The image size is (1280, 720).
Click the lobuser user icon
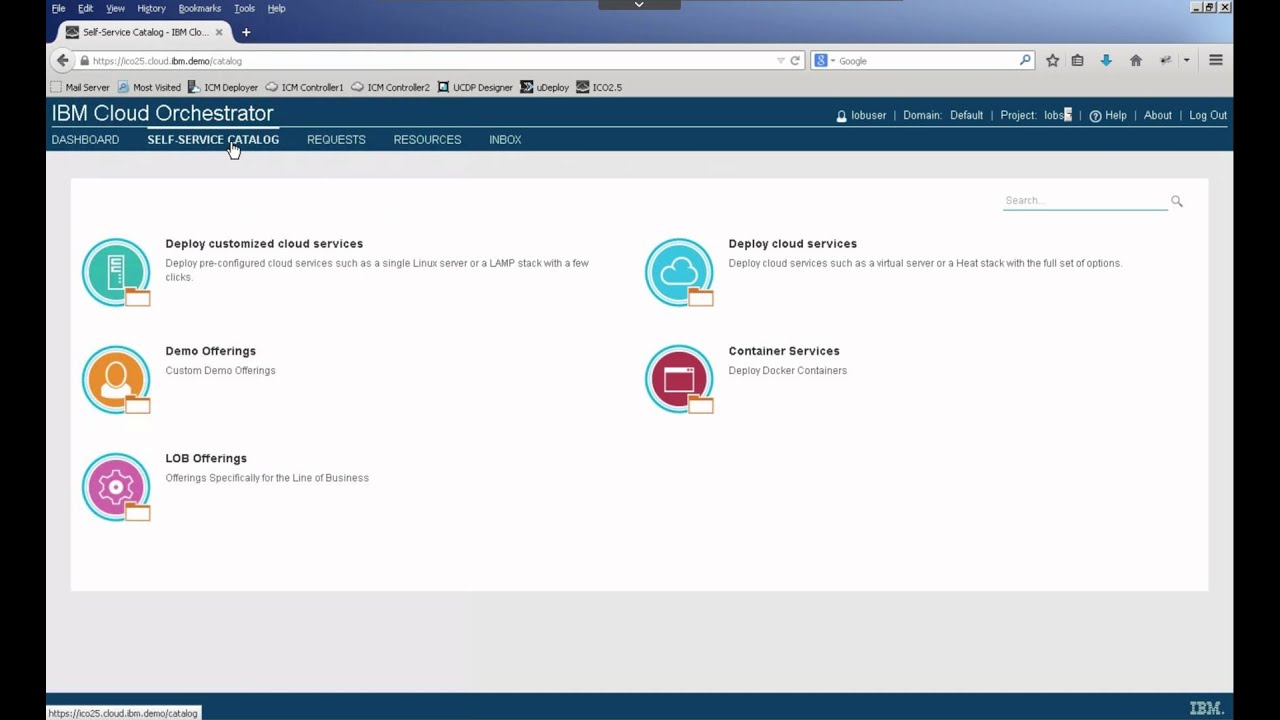click(841, 116)
